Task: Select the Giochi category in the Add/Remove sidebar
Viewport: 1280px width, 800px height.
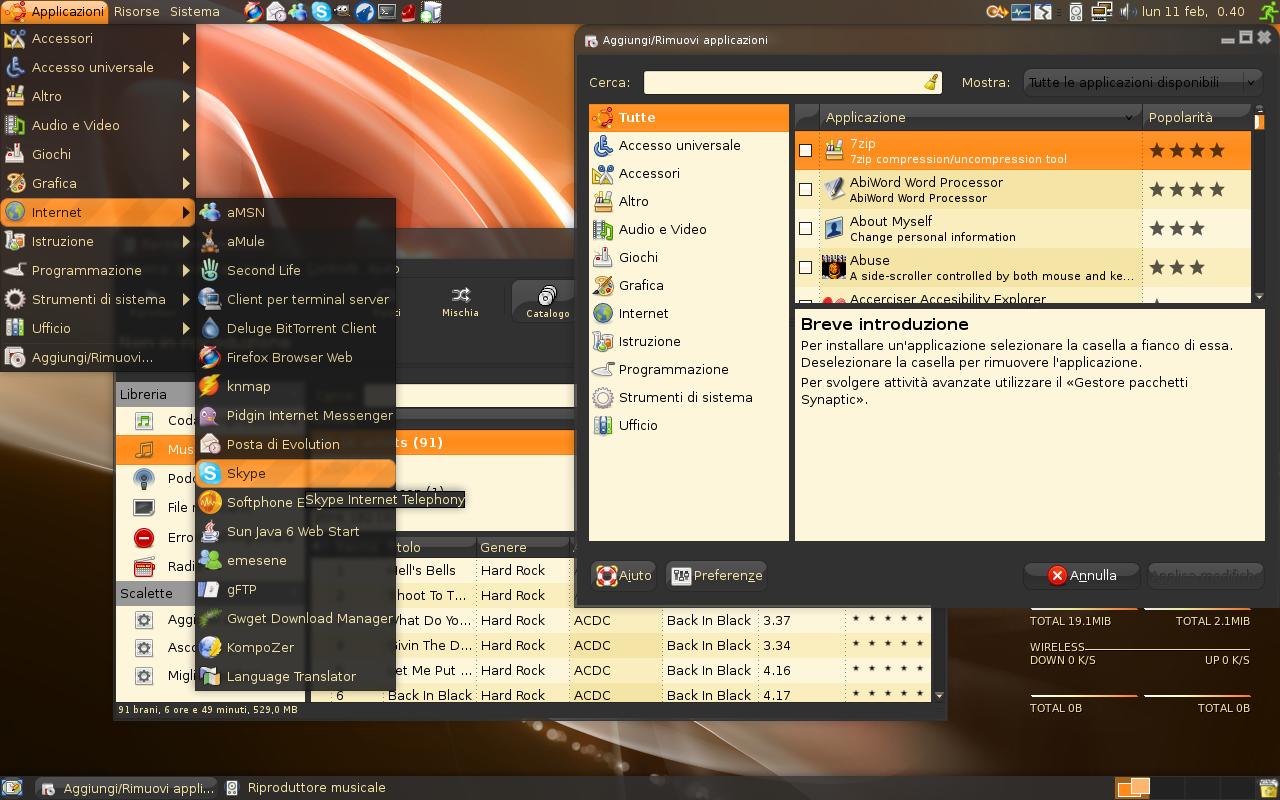Action: tap(689, 257)
